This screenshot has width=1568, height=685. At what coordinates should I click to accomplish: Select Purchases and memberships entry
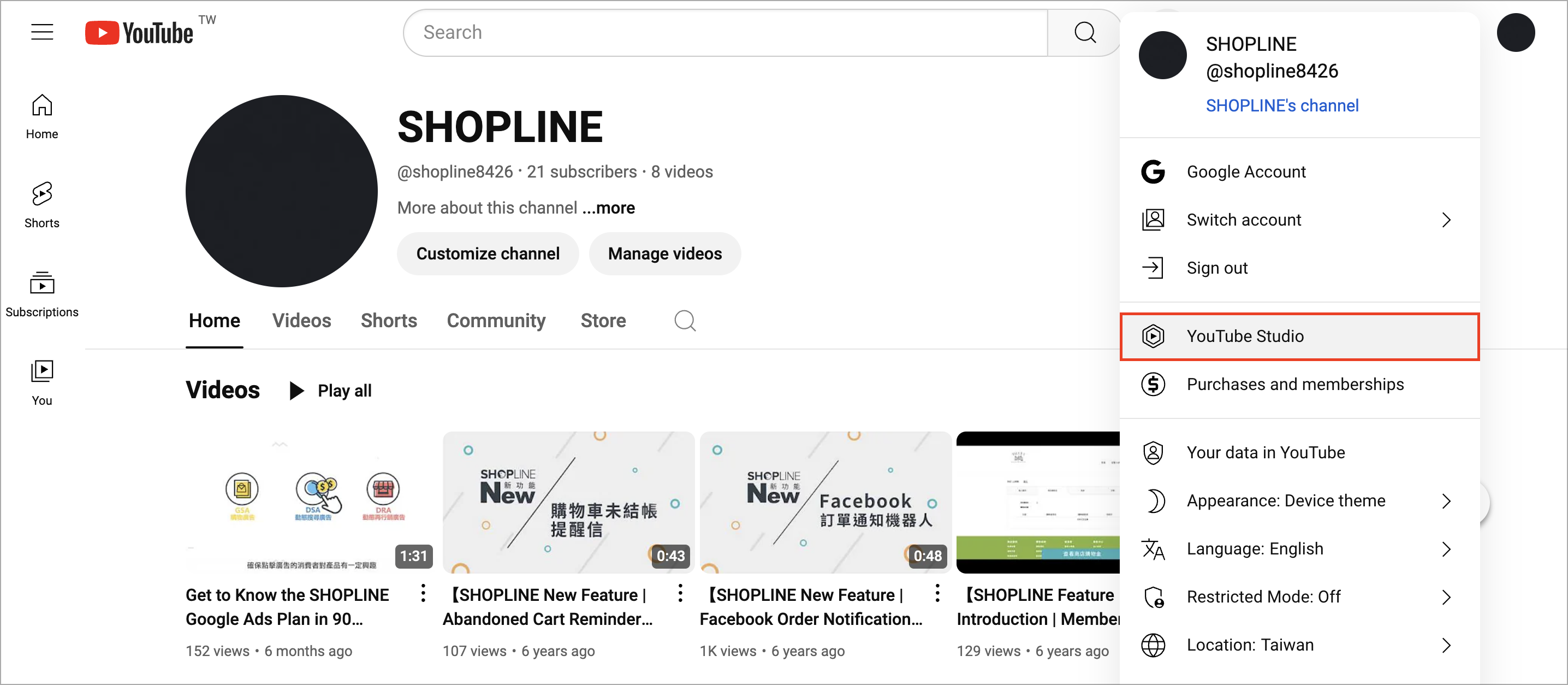[x=1299, y=384]
